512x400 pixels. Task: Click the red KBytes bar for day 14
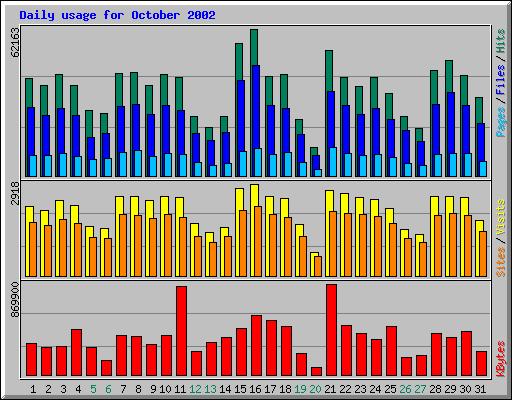(226, 356)
